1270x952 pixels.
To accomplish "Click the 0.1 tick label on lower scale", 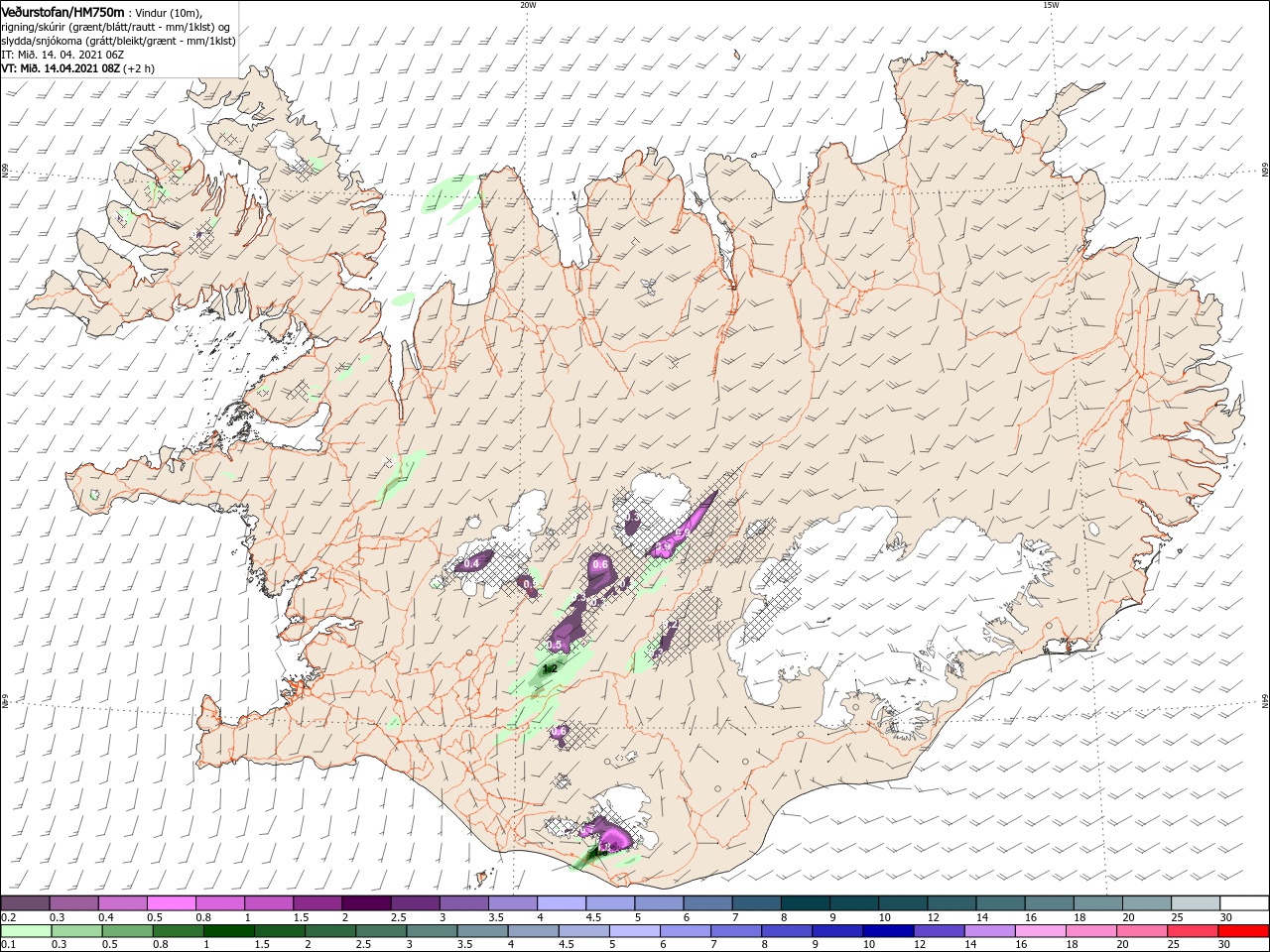I will point(8,945).
